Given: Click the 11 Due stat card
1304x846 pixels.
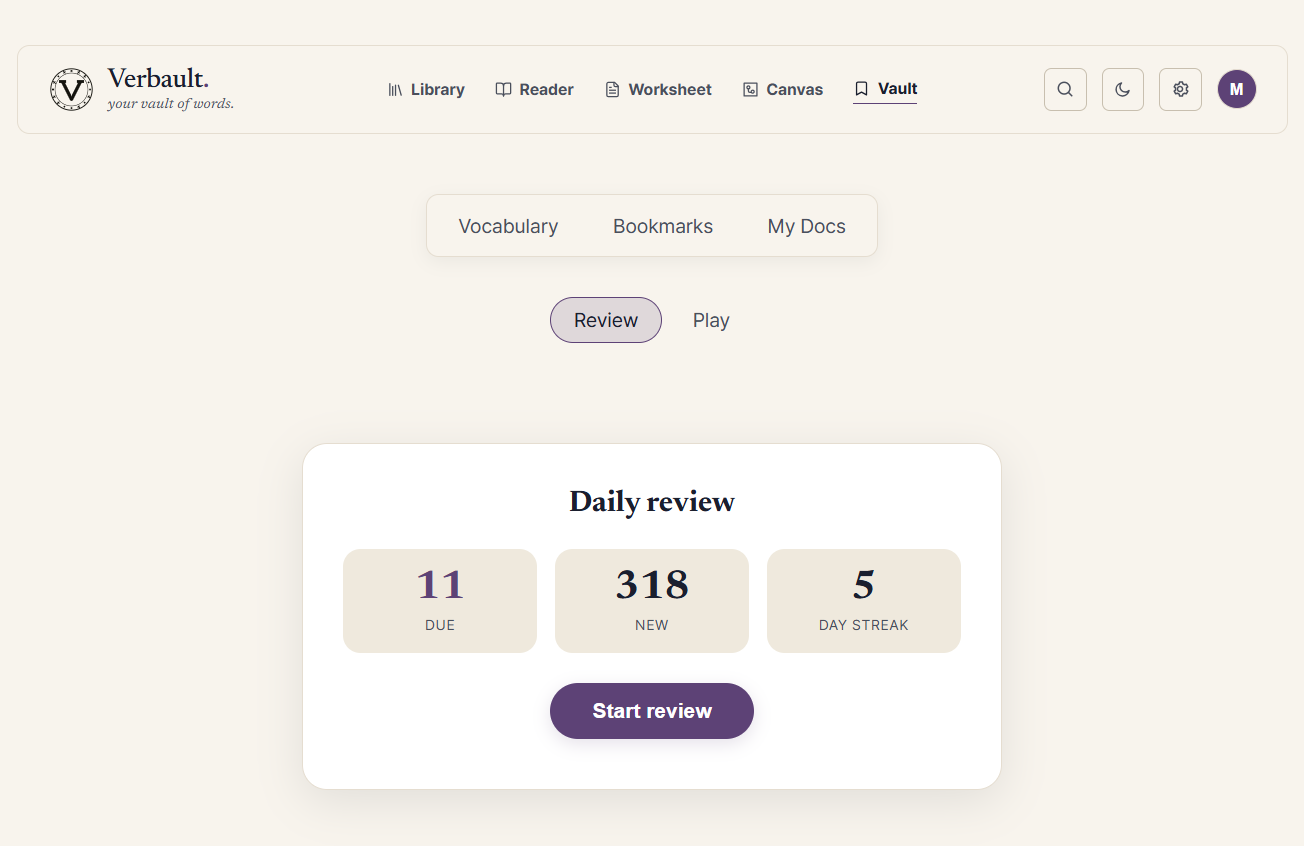Looking at the screenshot, I should (440, 601).
